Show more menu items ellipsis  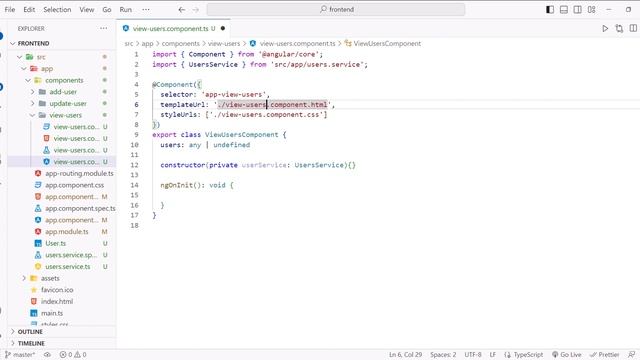pos(146,9)
